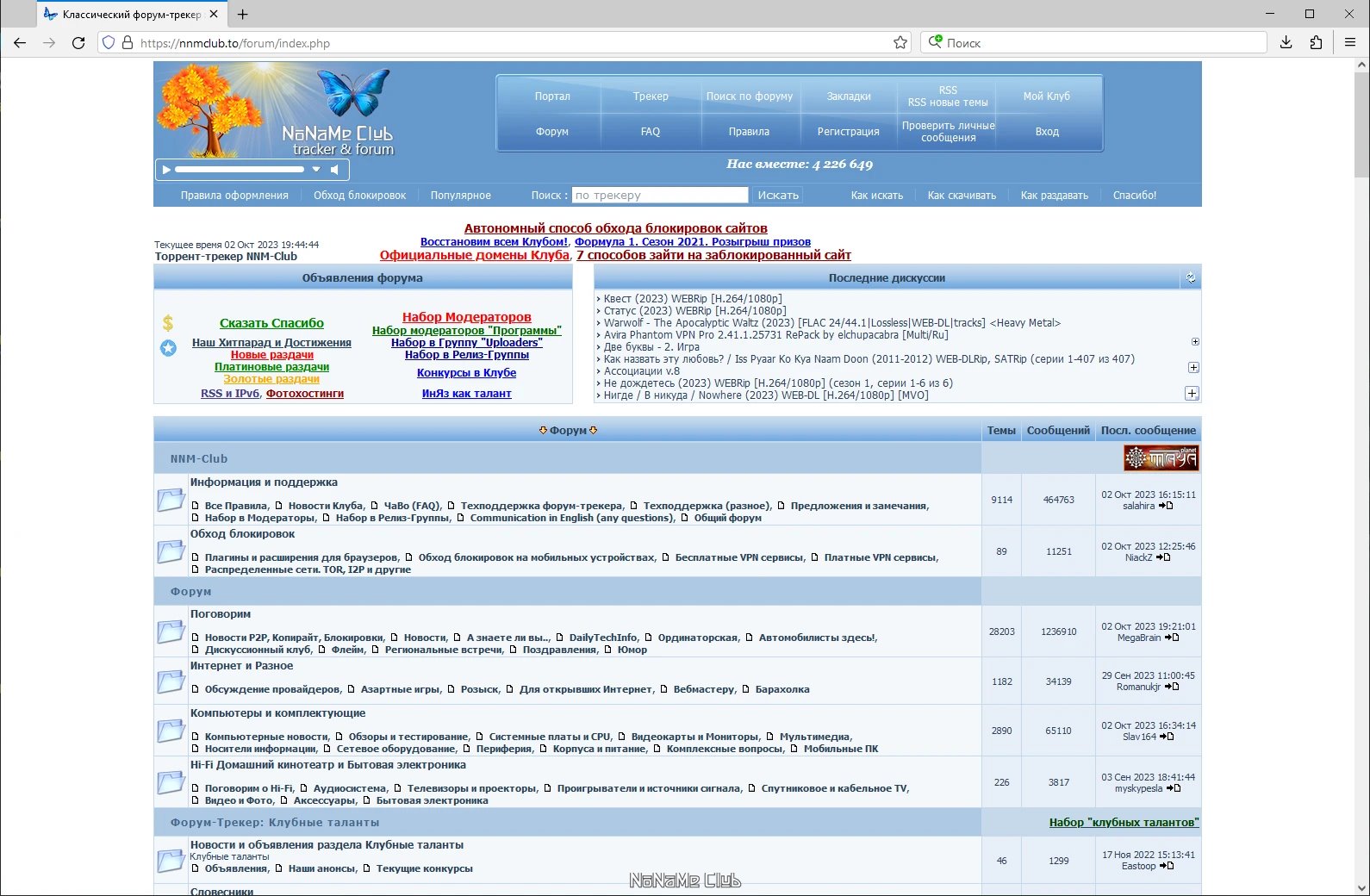Open the Сказать Спасибо link
Screen dimensions: 1370x896
[271, 323]
